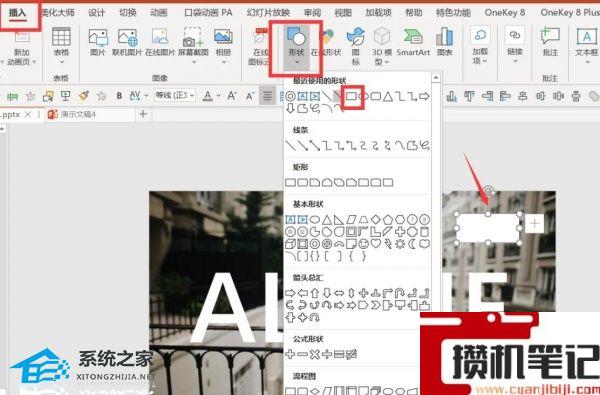Close the .pptx document tab
This screenshot has height=395, width=600.
pyautogui.click(x=28, y=114)
